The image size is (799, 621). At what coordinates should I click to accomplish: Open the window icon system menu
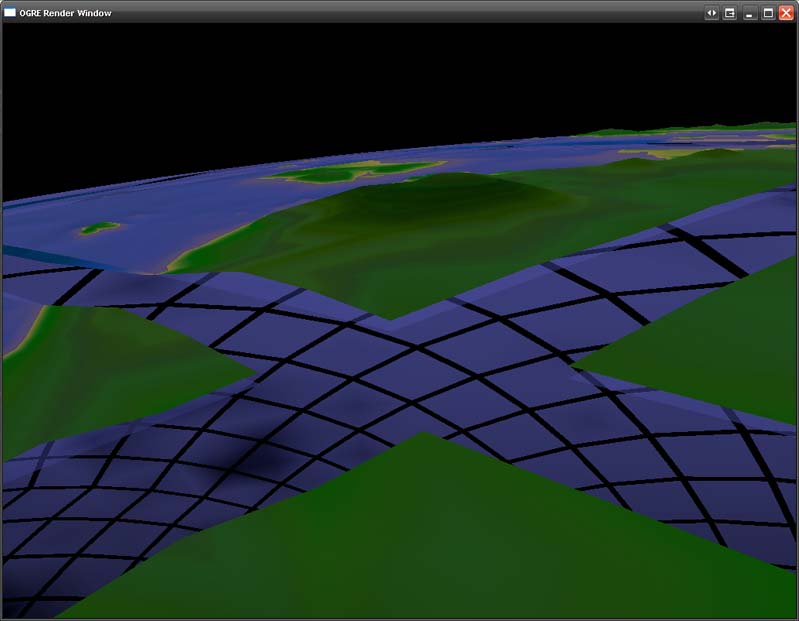coord(10,13)
